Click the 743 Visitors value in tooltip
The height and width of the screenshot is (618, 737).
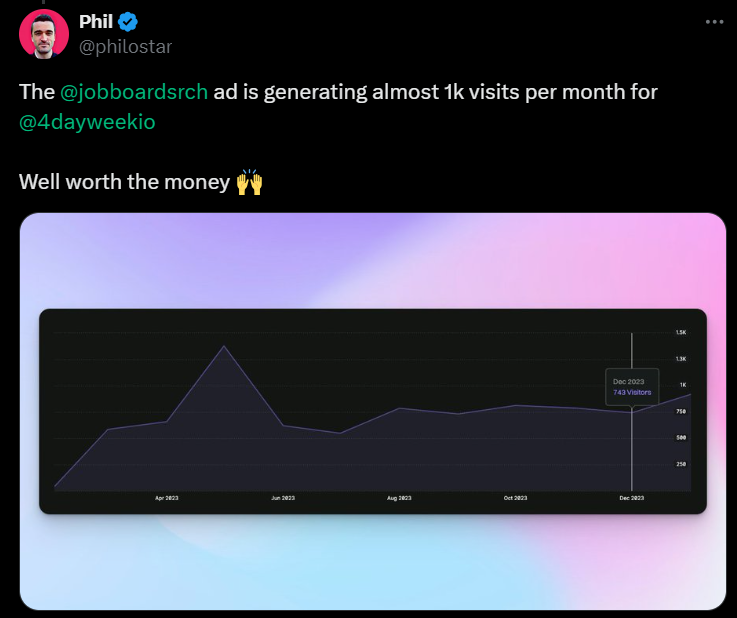click(x=632, y=393)
